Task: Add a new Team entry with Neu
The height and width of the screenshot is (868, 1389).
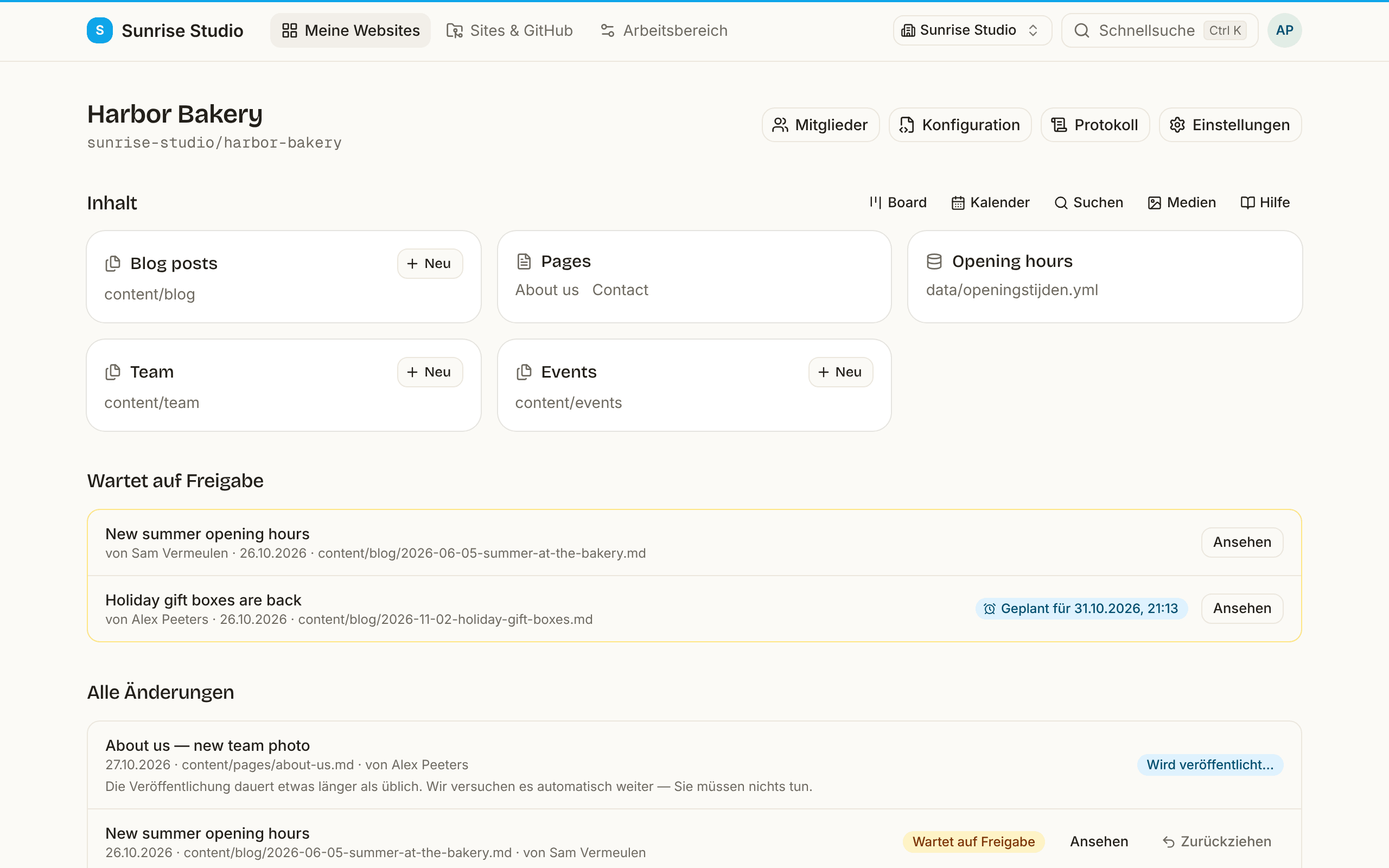Action: [x=429, y=372]
